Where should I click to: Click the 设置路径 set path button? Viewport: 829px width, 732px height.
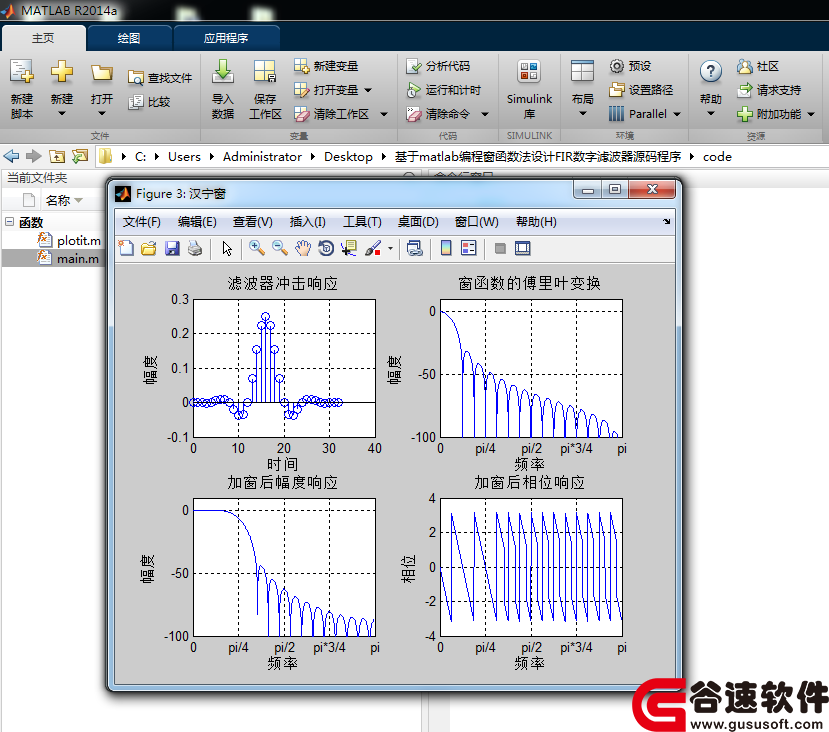coord(641,90)
